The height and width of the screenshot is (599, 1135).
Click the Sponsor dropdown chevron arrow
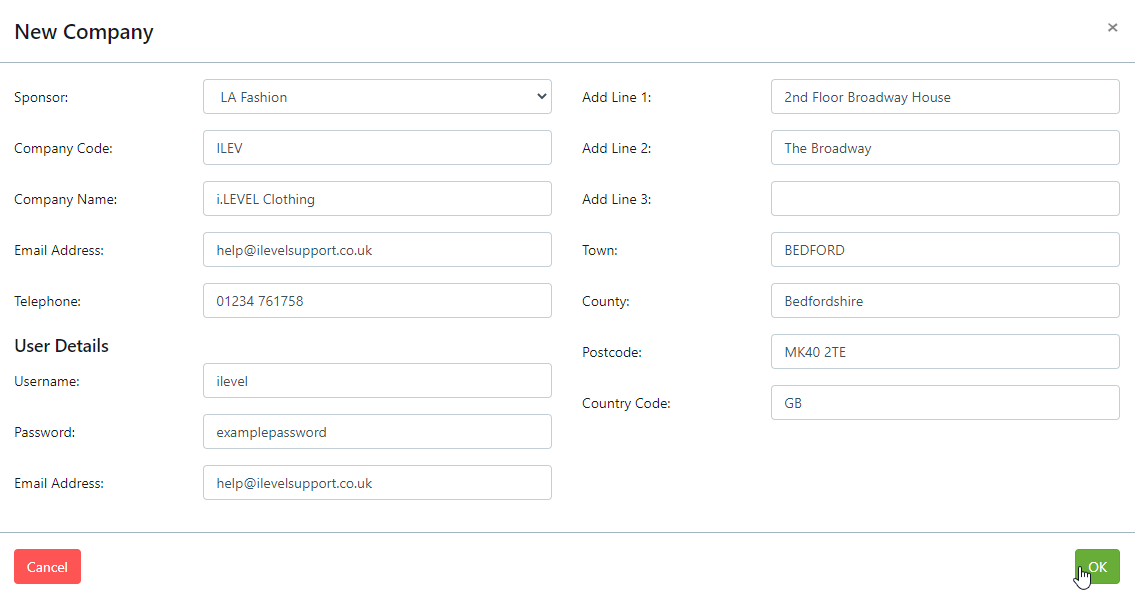click(x=541, y=97)
